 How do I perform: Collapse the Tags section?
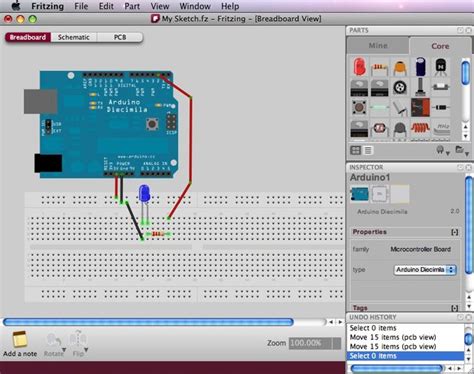[x=455, y=308]
